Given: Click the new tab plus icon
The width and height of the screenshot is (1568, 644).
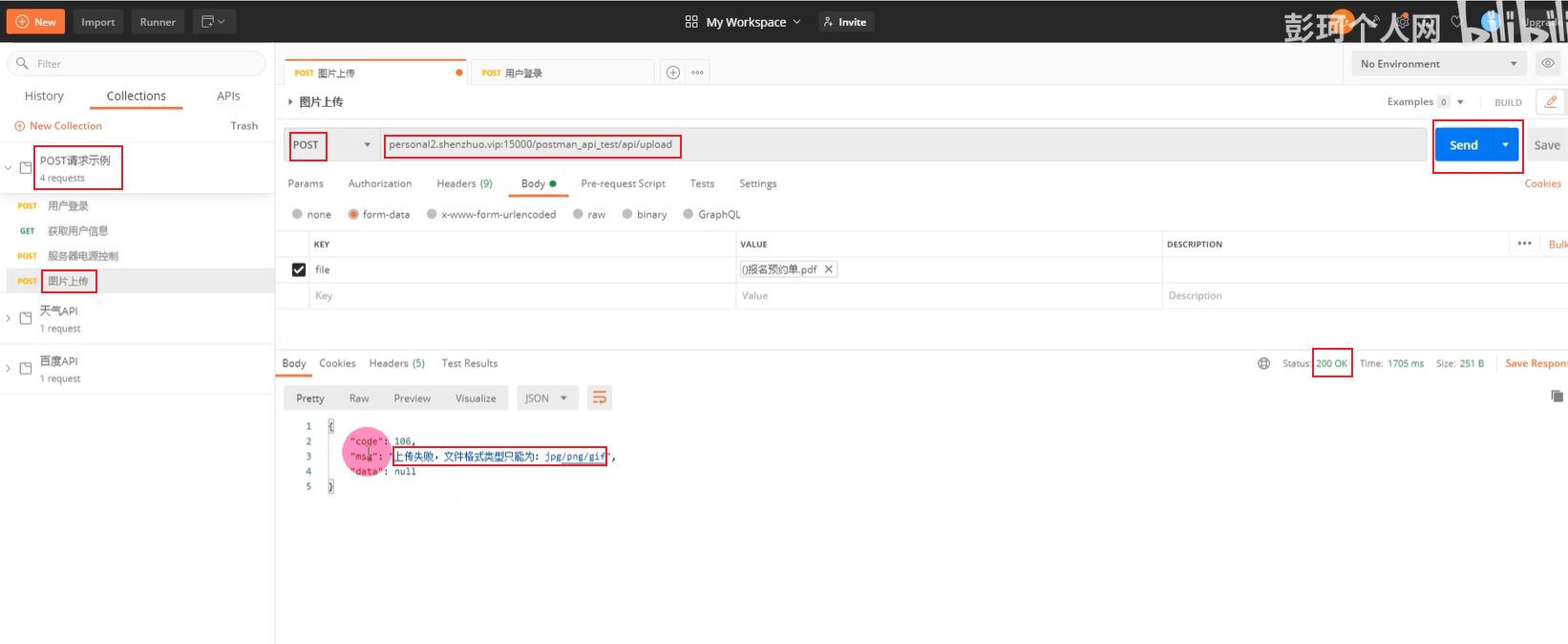Looking at the screenshot, I should [x=673, y=73].
